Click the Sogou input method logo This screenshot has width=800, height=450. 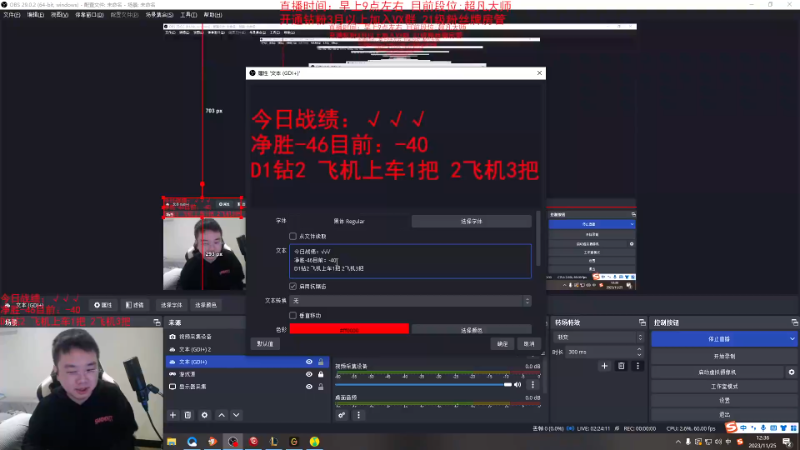point(732,428)
